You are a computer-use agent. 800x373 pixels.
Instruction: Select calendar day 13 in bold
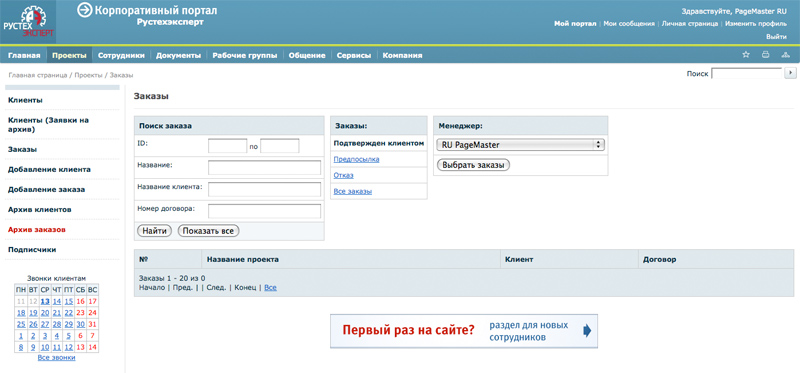click(45, 301)
